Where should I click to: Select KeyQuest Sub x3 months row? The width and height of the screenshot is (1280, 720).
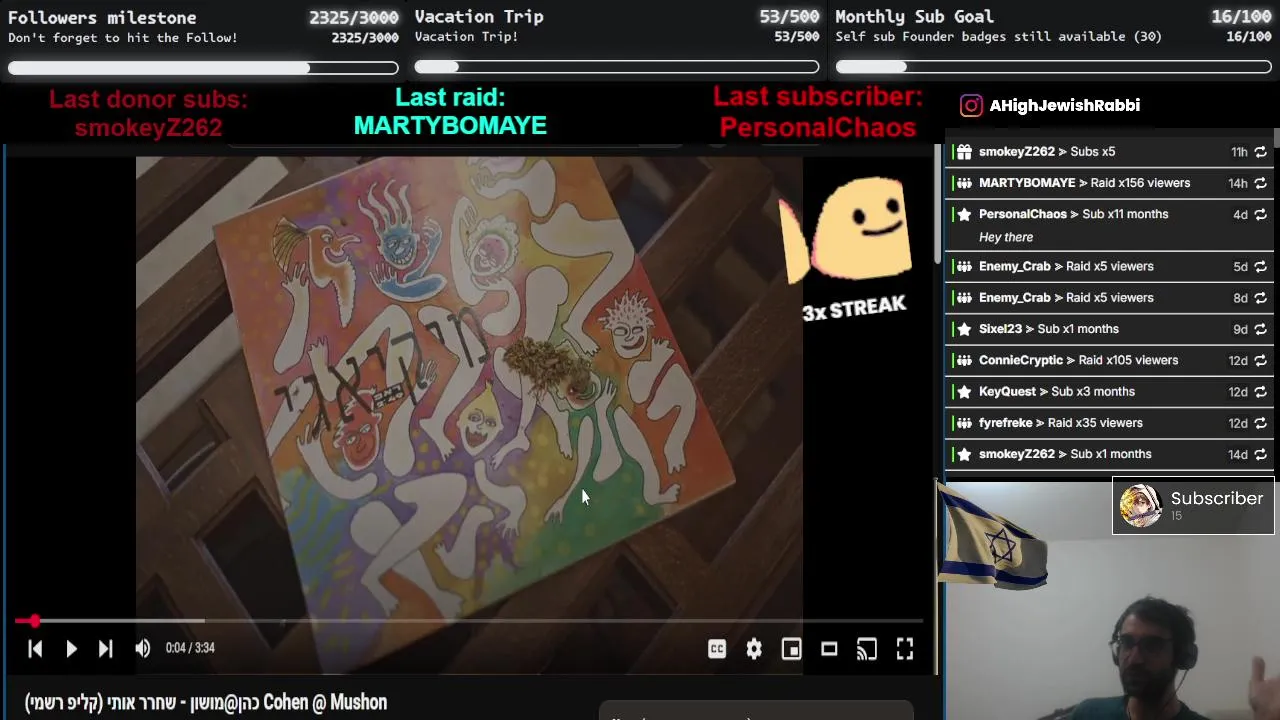coord(1107,392)
